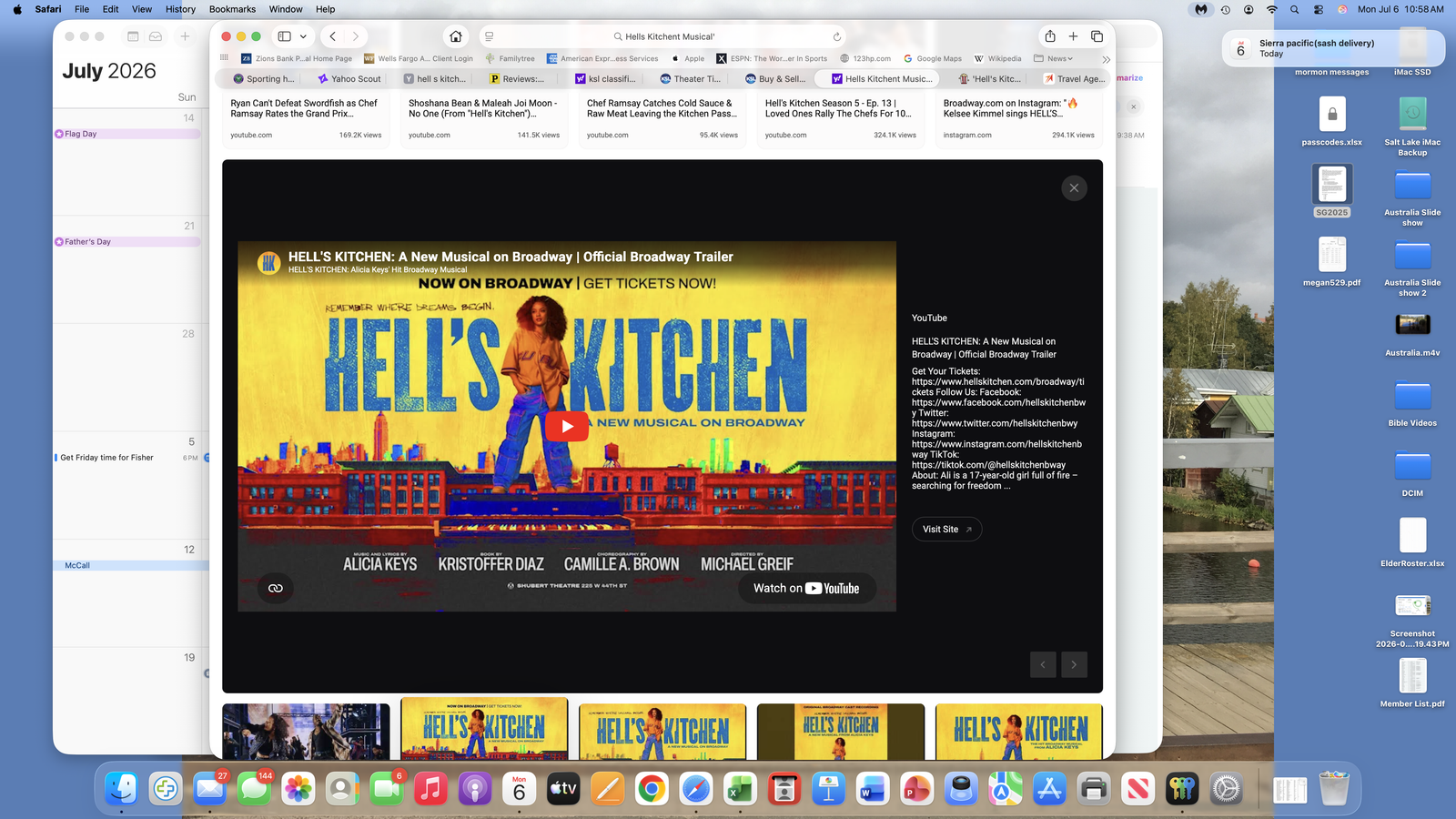Open Google Chrome from the Dock
Image resolution: width=1456 pixels, height=819 pixels.
pos(652,789)
